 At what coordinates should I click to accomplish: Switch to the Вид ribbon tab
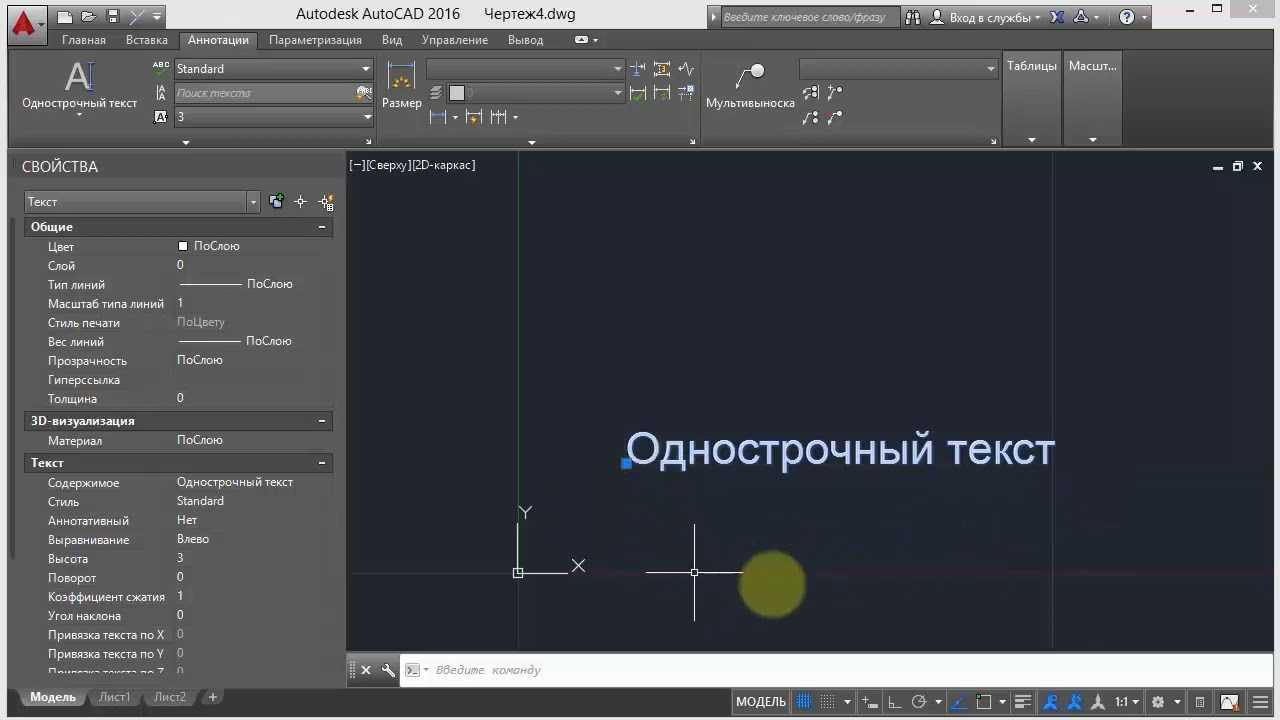392,40
